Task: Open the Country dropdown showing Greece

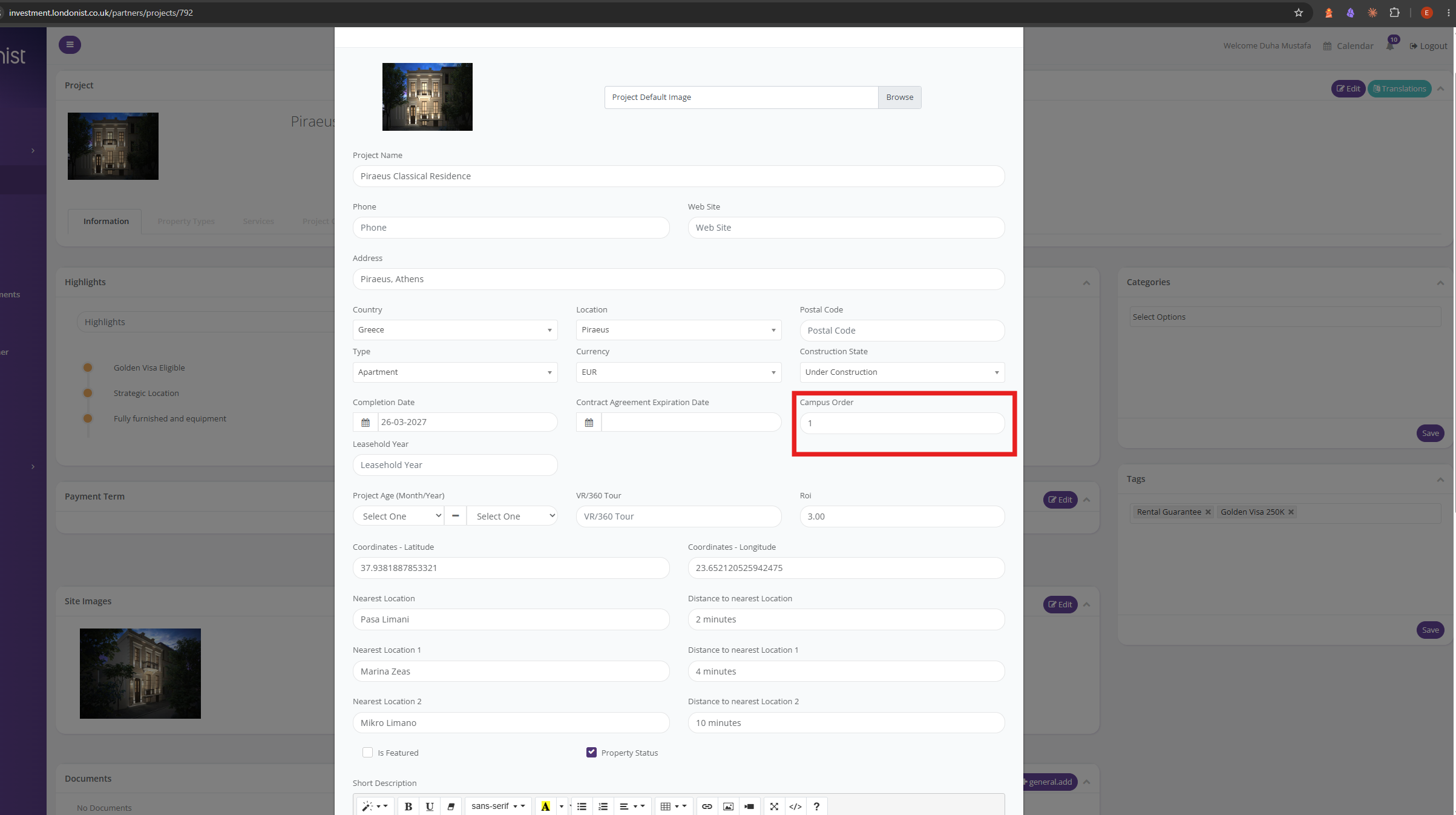Action: tap(455, 330)
